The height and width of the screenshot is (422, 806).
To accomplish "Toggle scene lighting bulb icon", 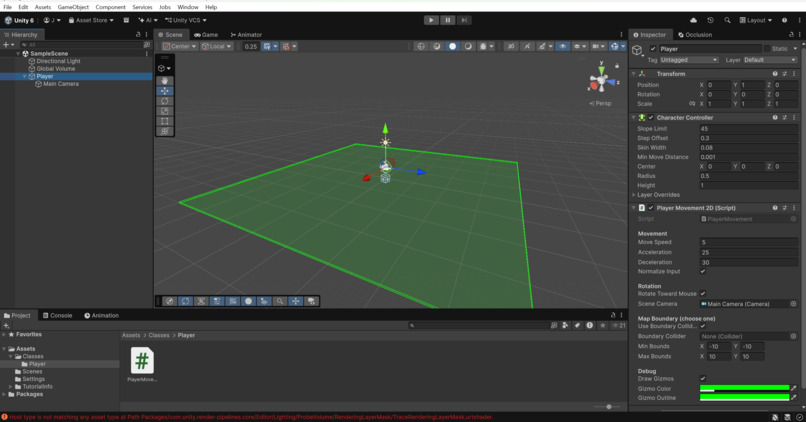I will 527,46.
